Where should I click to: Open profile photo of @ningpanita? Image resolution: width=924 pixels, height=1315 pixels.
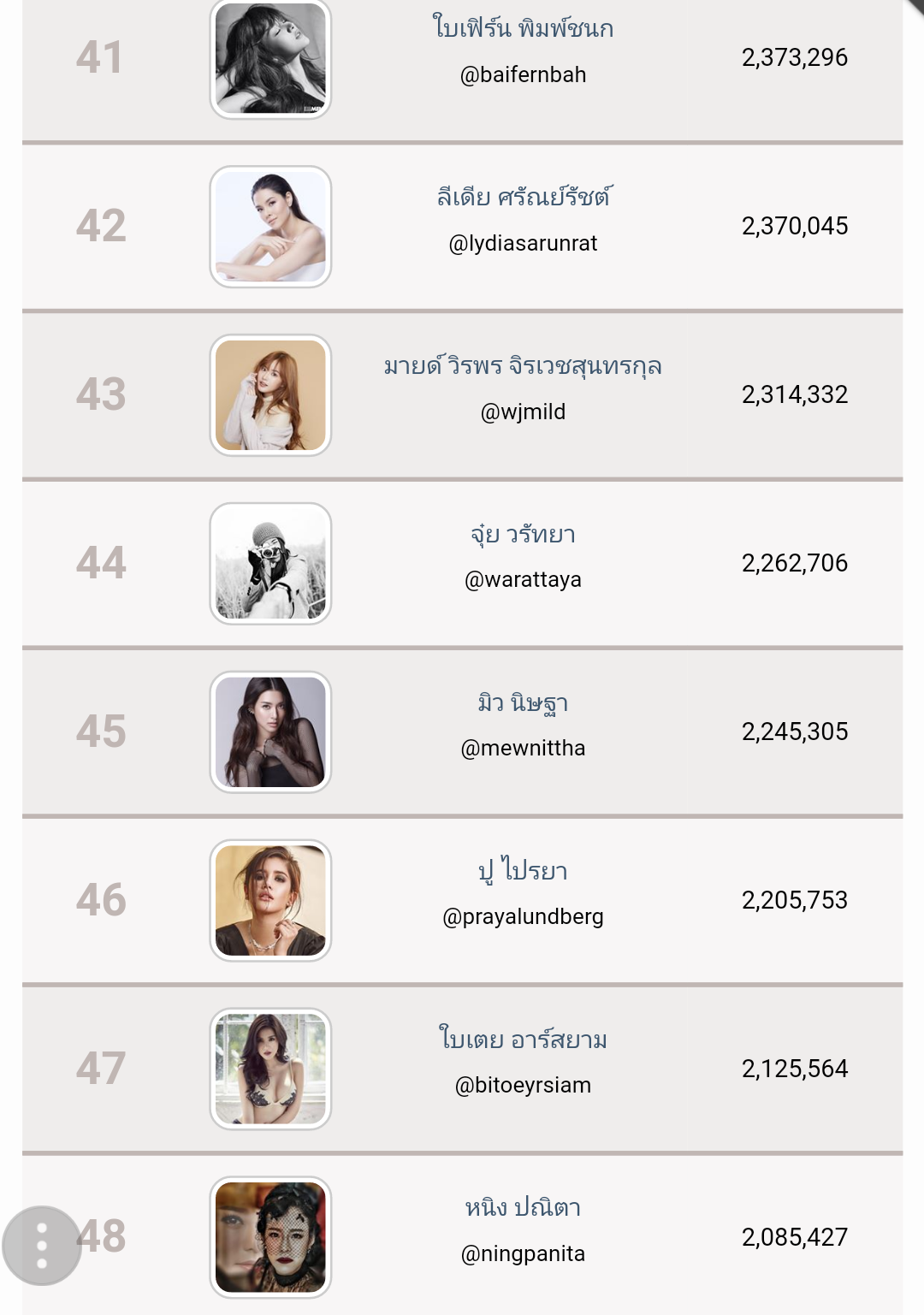270,1237
